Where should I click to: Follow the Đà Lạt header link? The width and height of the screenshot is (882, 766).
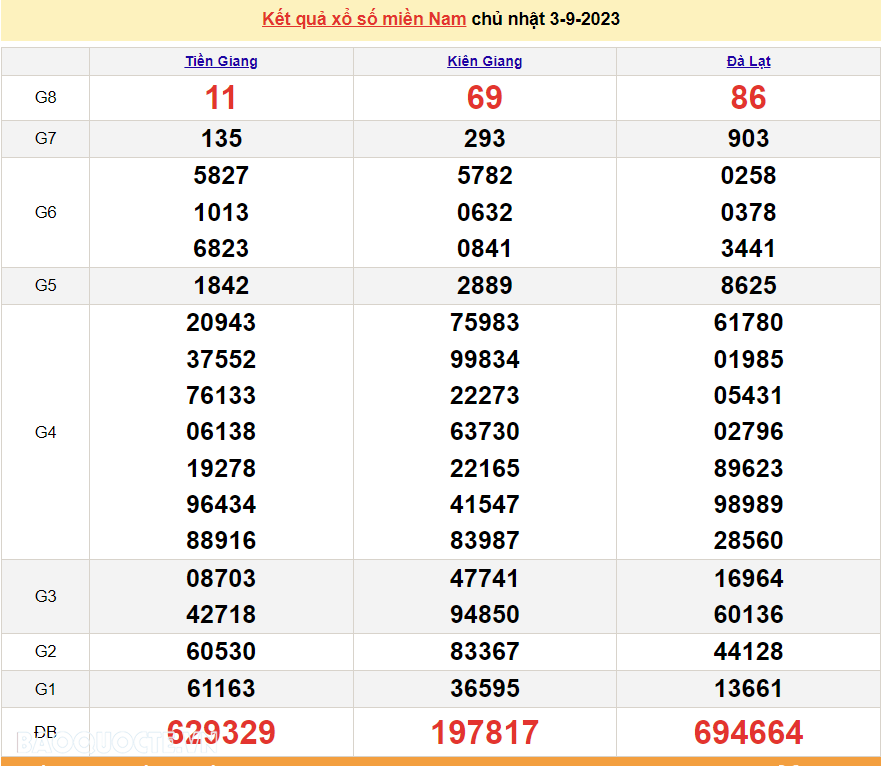pos(748,61)
